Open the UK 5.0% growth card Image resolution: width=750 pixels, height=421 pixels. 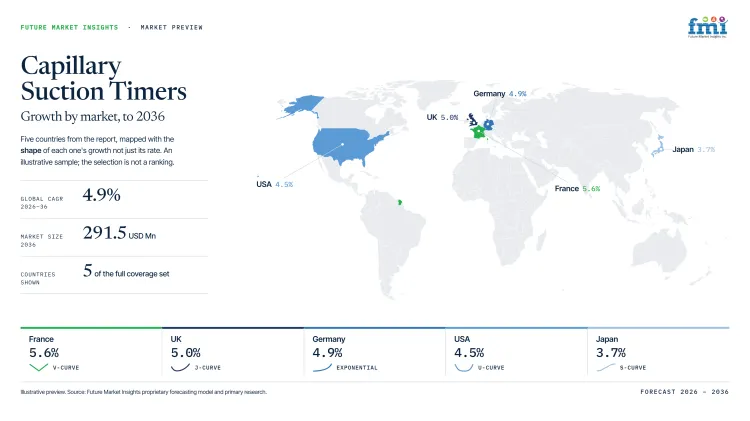(233, 353)
